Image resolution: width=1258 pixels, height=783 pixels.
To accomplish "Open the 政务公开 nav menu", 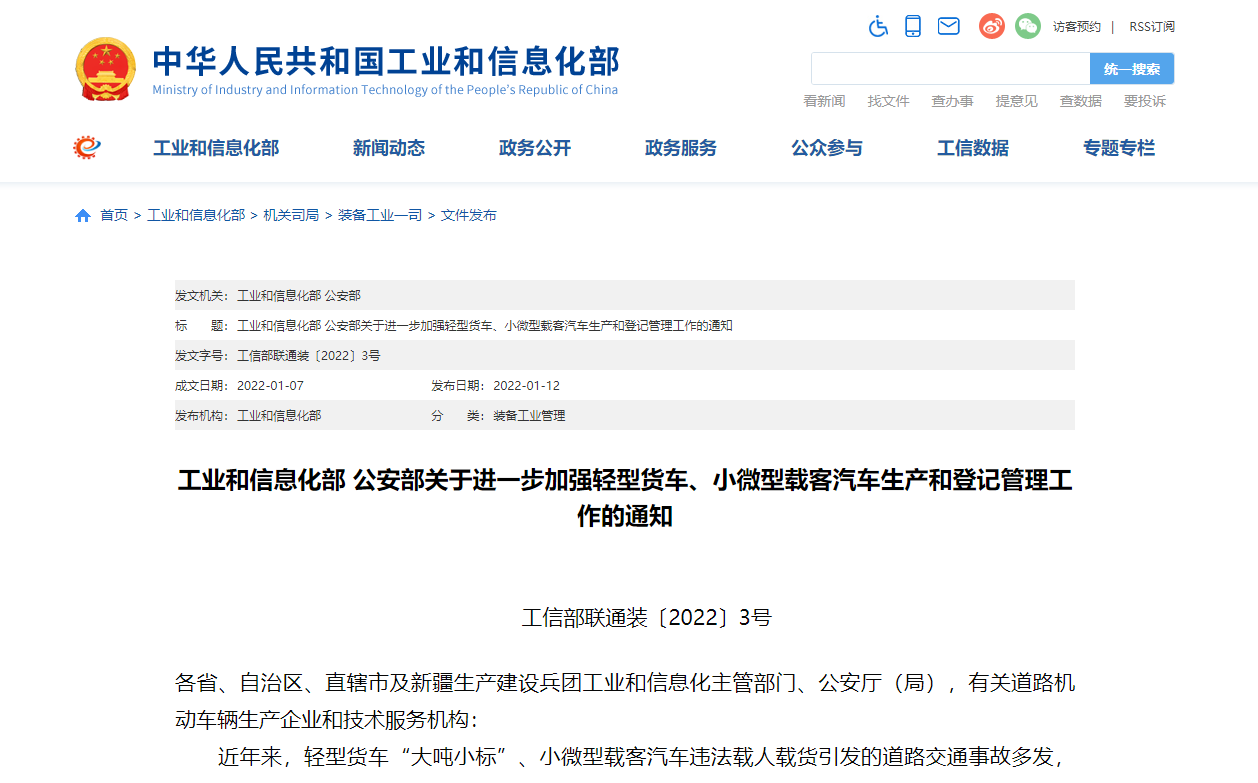I will click(535, 148).
